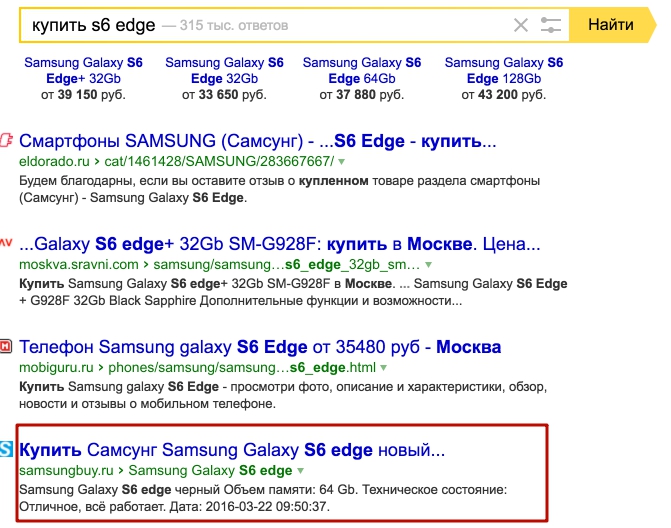Viewport: 671px width, 528px height.
Task: Open Samsung Galaxy S6 Edge 128Gb offer
Action: [503, 70]
